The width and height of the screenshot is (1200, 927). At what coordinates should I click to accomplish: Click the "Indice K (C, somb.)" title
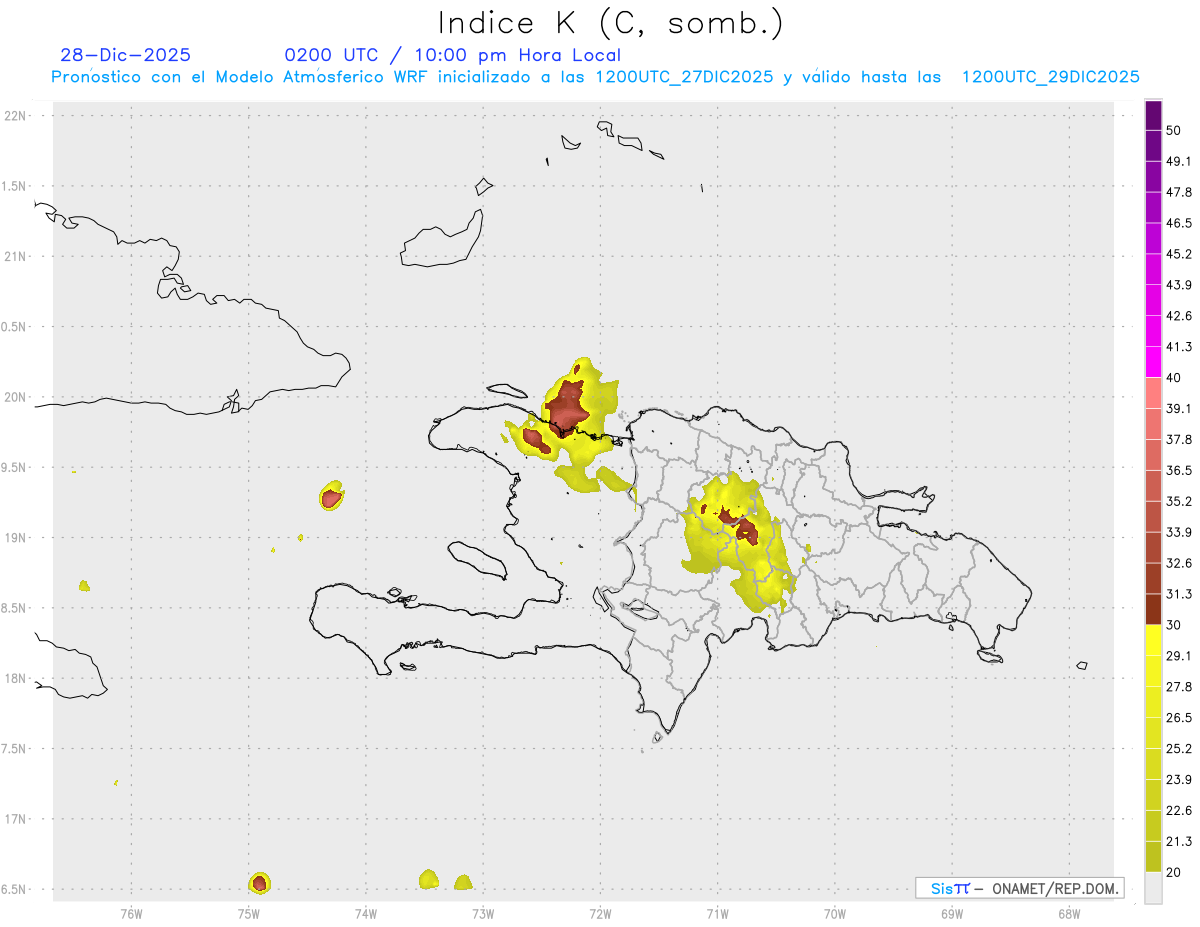pos(610,23)
